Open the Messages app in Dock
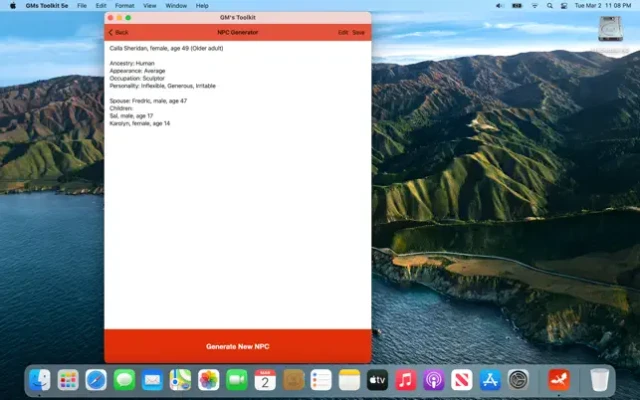The height and width of the screenshot is (400, 640). [124, 379]
